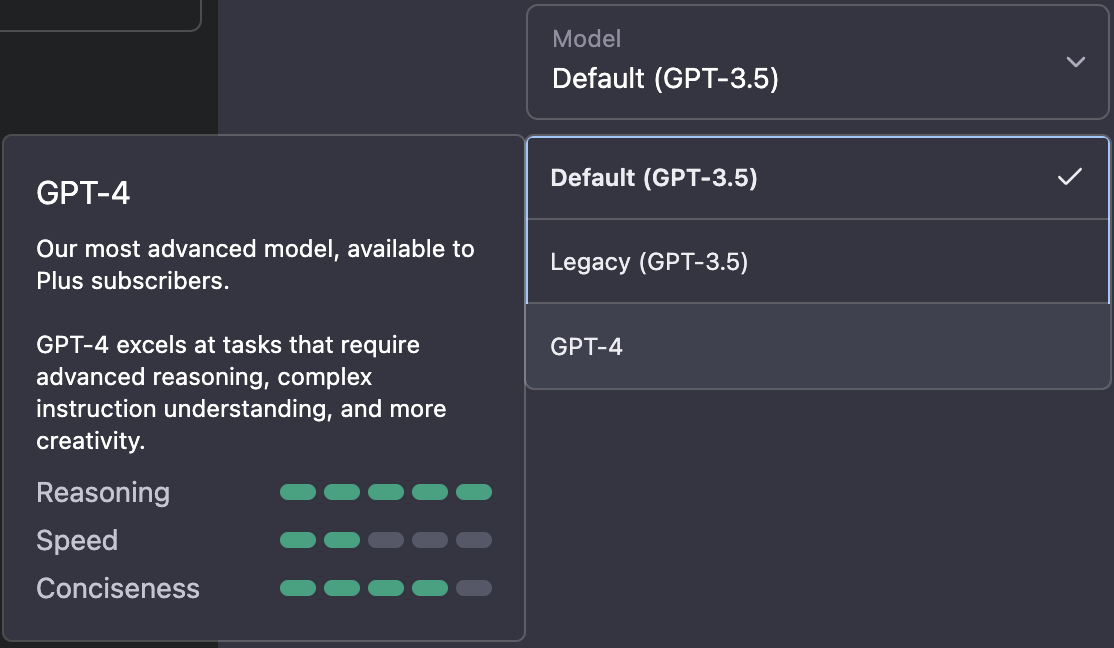Viewport: 1114px width, 648px height.
Task: Select Default (GPT-3.5) option
Action: [x=817, y=178]
